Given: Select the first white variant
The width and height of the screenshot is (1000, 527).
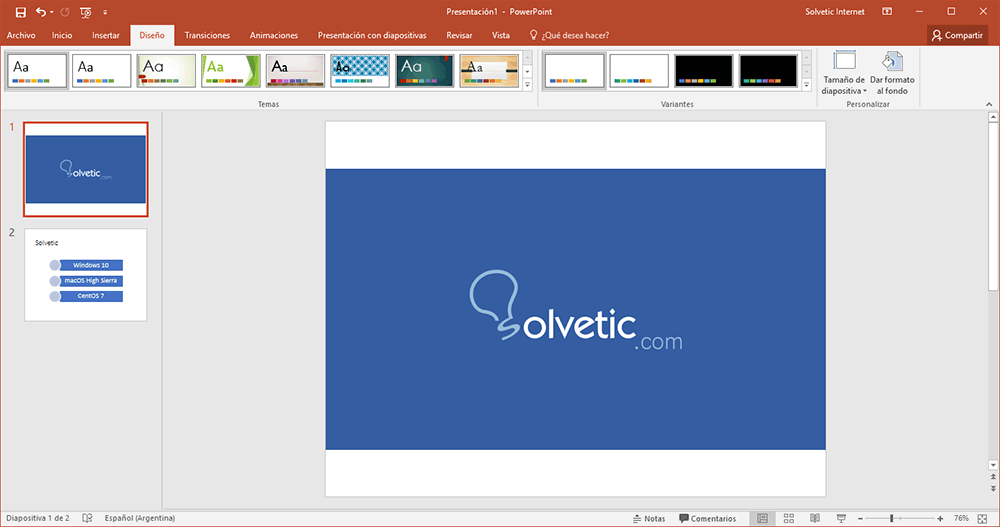Looking at the screenshot, I should tap(575, 70).
